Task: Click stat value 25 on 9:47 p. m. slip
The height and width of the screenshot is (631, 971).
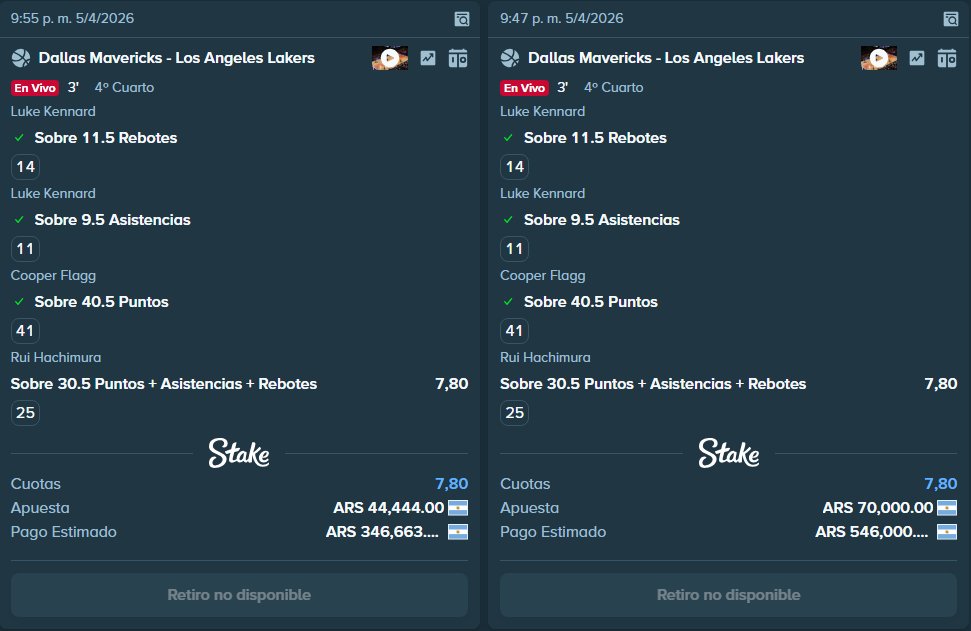Action: 515,413
